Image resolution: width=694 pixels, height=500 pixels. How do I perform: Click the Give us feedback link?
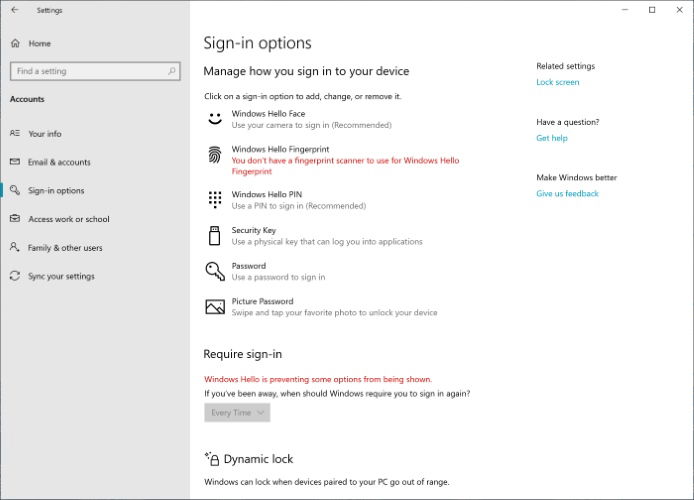coord(567,193)
